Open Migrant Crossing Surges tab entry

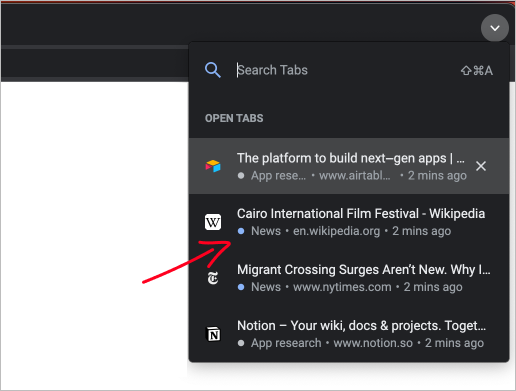tap(349, 278)
